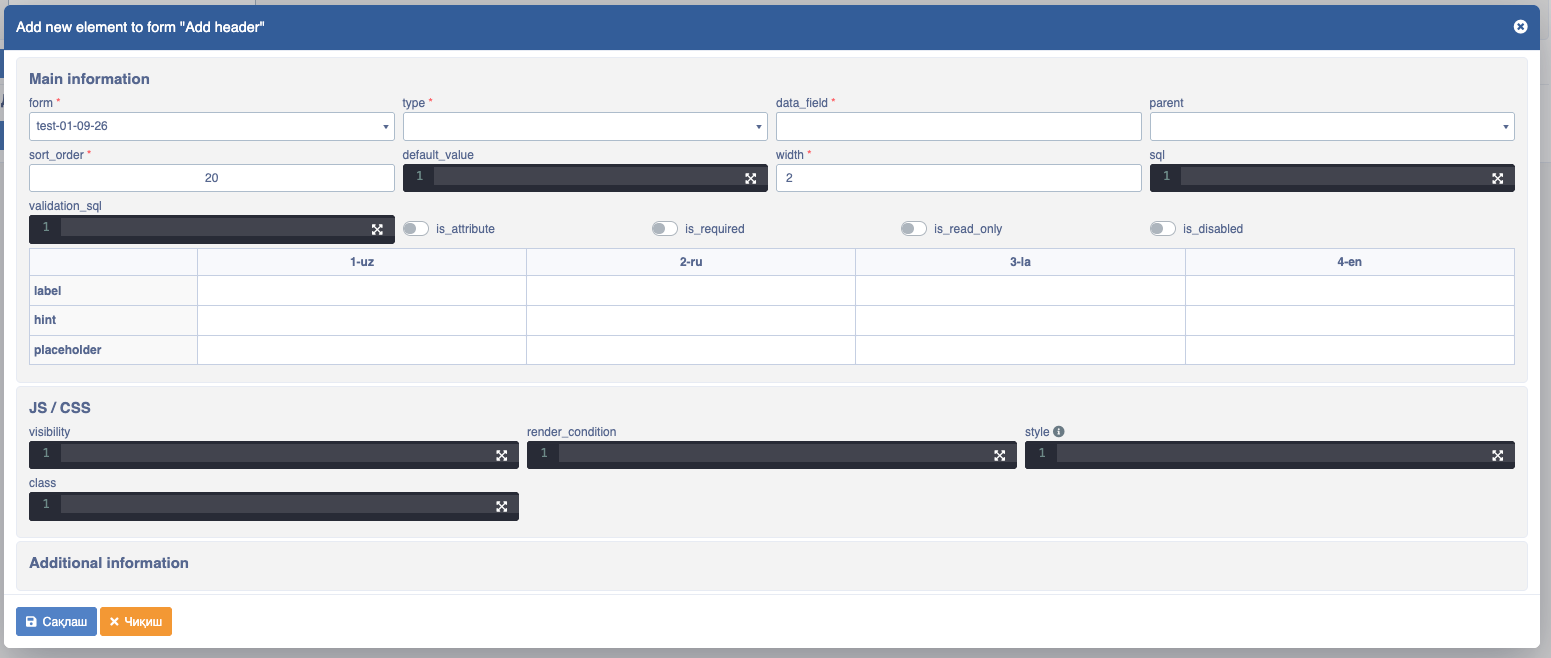The image size is (1551, 658).
Task: Click the 1-uz column header
Action: coord(362,262)
